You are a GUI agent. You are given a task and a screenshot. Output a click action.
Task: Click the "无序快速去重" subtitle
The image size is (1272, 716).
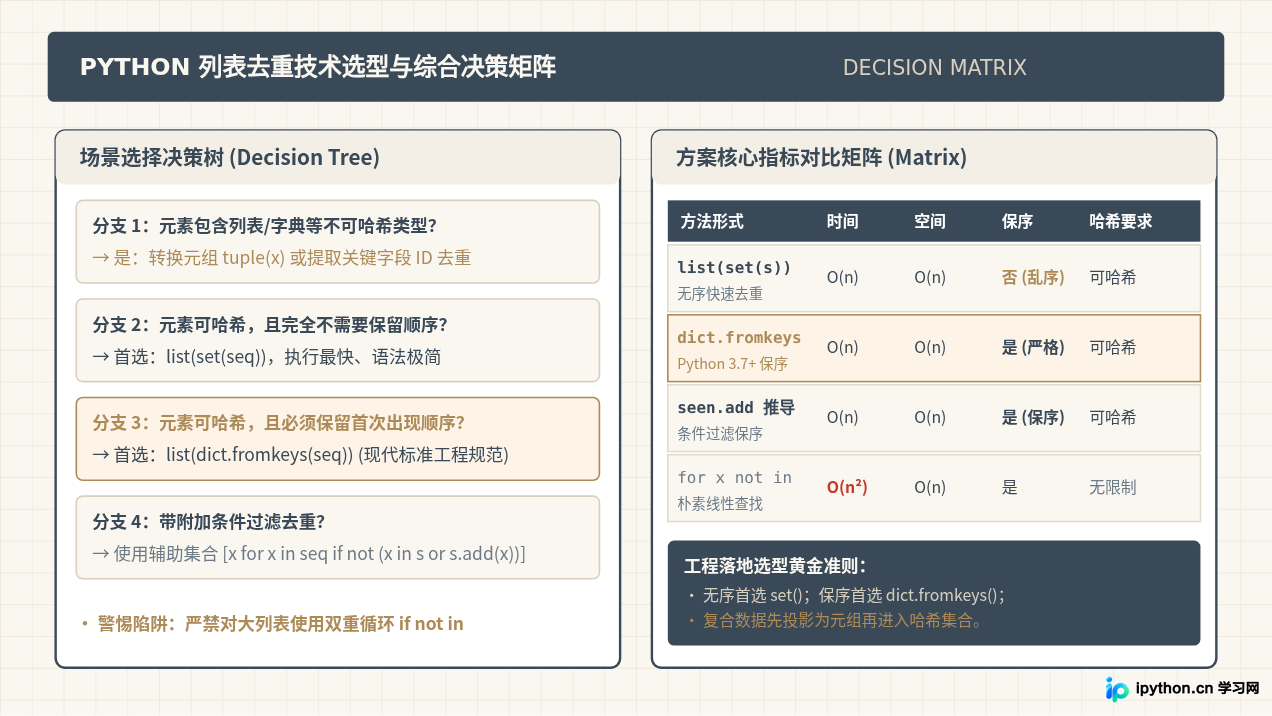pos(720,294)
